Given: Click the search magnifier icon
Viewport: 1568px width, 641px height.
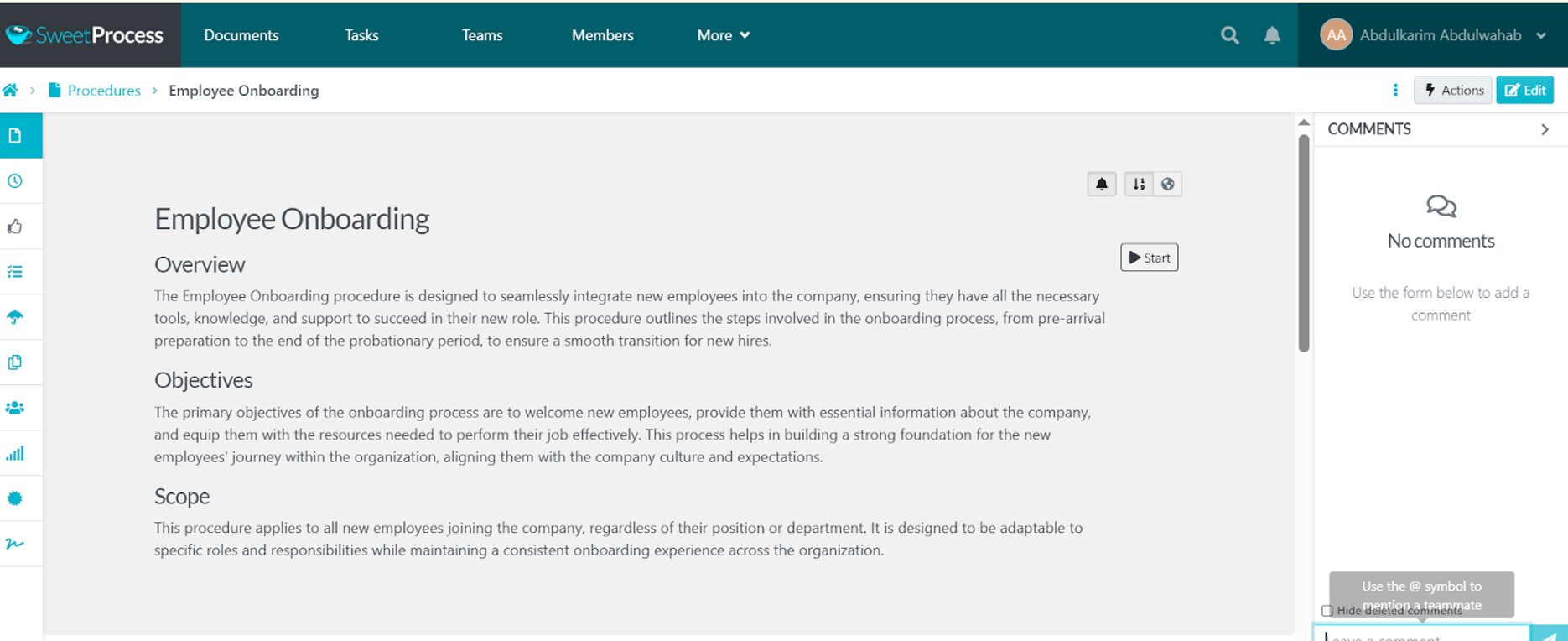Looking at the screenshot, I should coord(1229,35).
